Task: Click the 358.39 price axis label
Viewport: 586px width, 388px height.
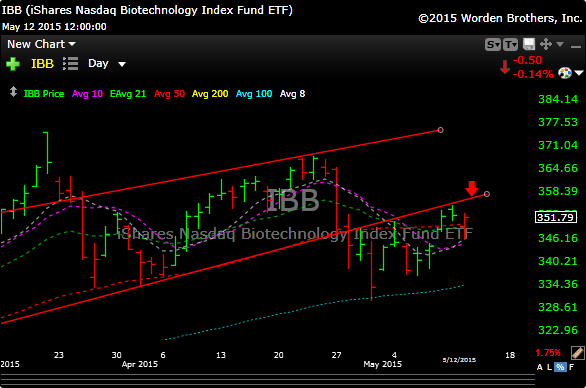Action: click(x=558, y=191)
